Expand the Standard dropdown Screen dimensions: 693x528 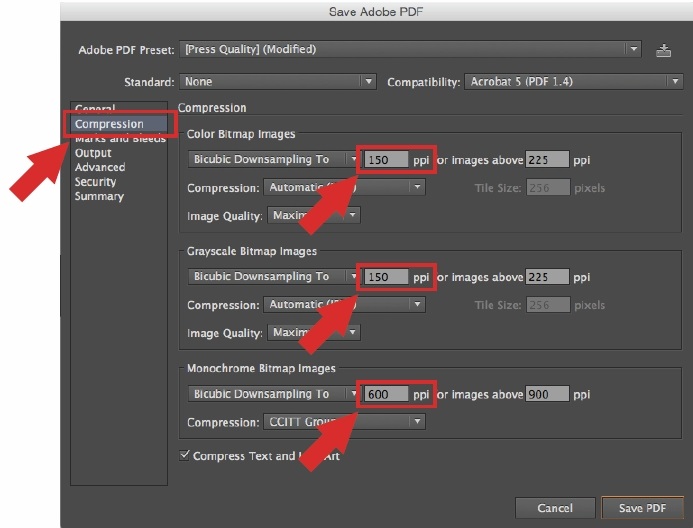(x=278, y=82)
